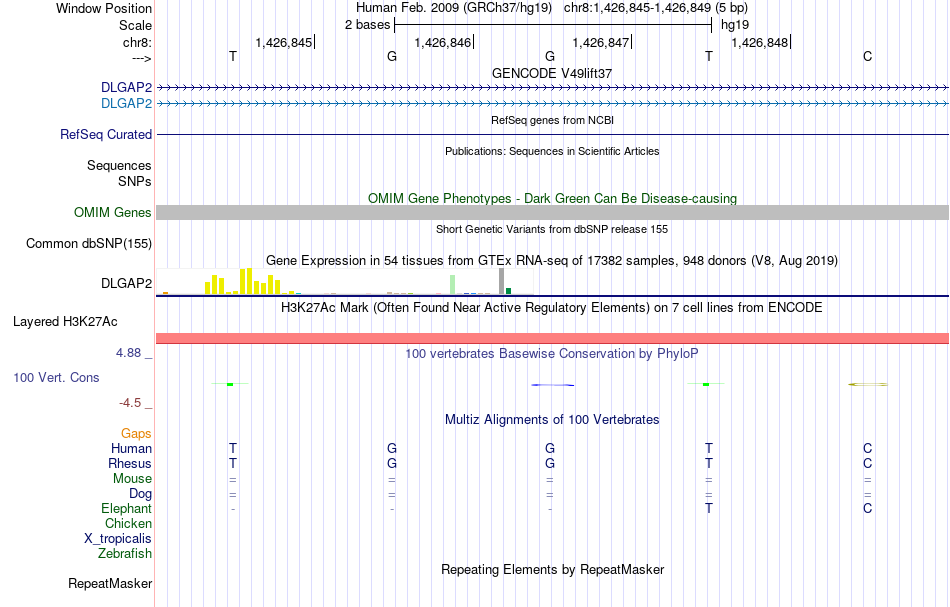Screen dimensions: 950x607
Task: Click Repeating Elements by RepeatMasker title
Action: click(x=553, y=570)
